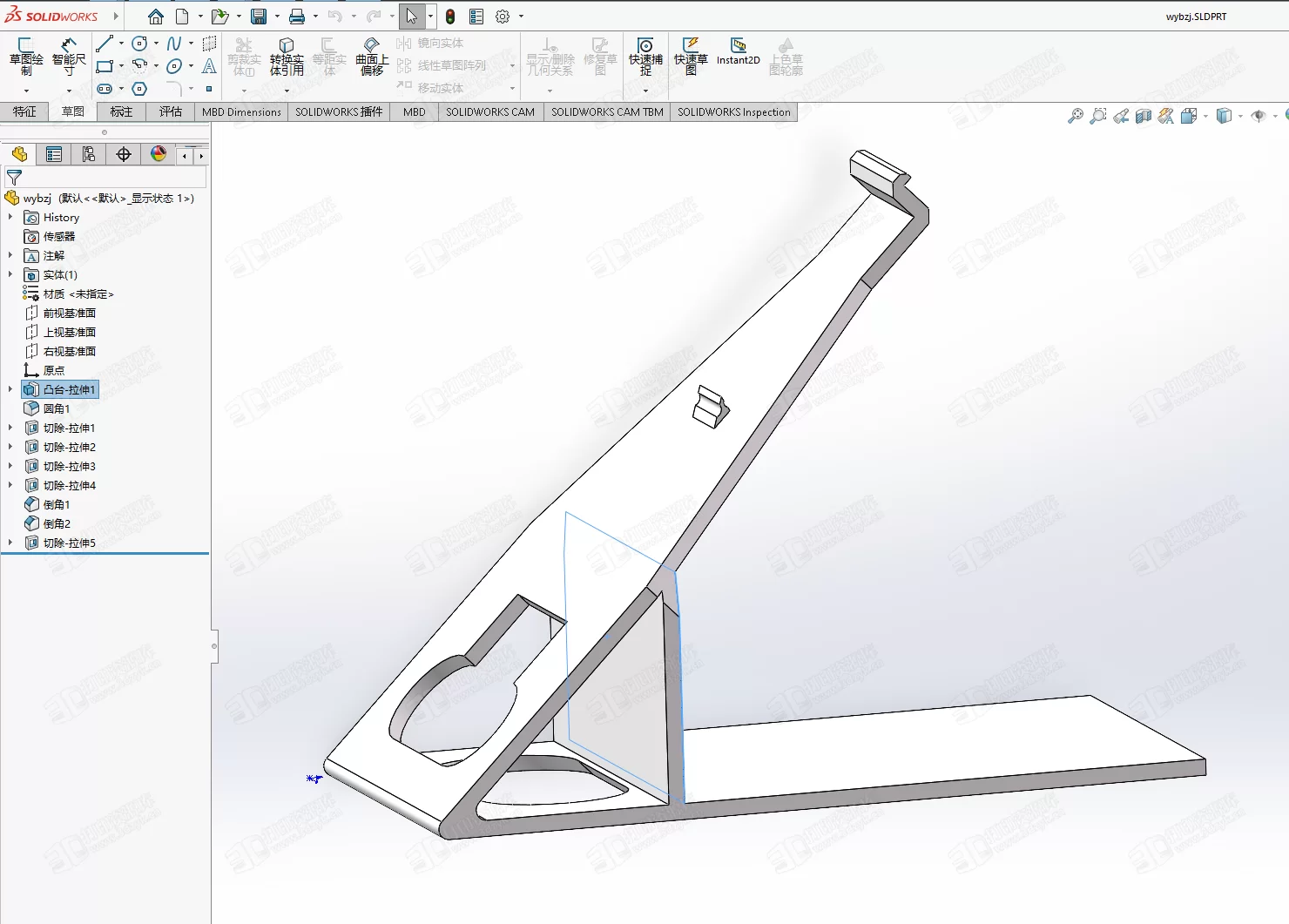This screenshot has width=1289, height=924.
Task: Open DisplayManager color sphere tab
Action: pyautogui.click(x=159, y=154)
